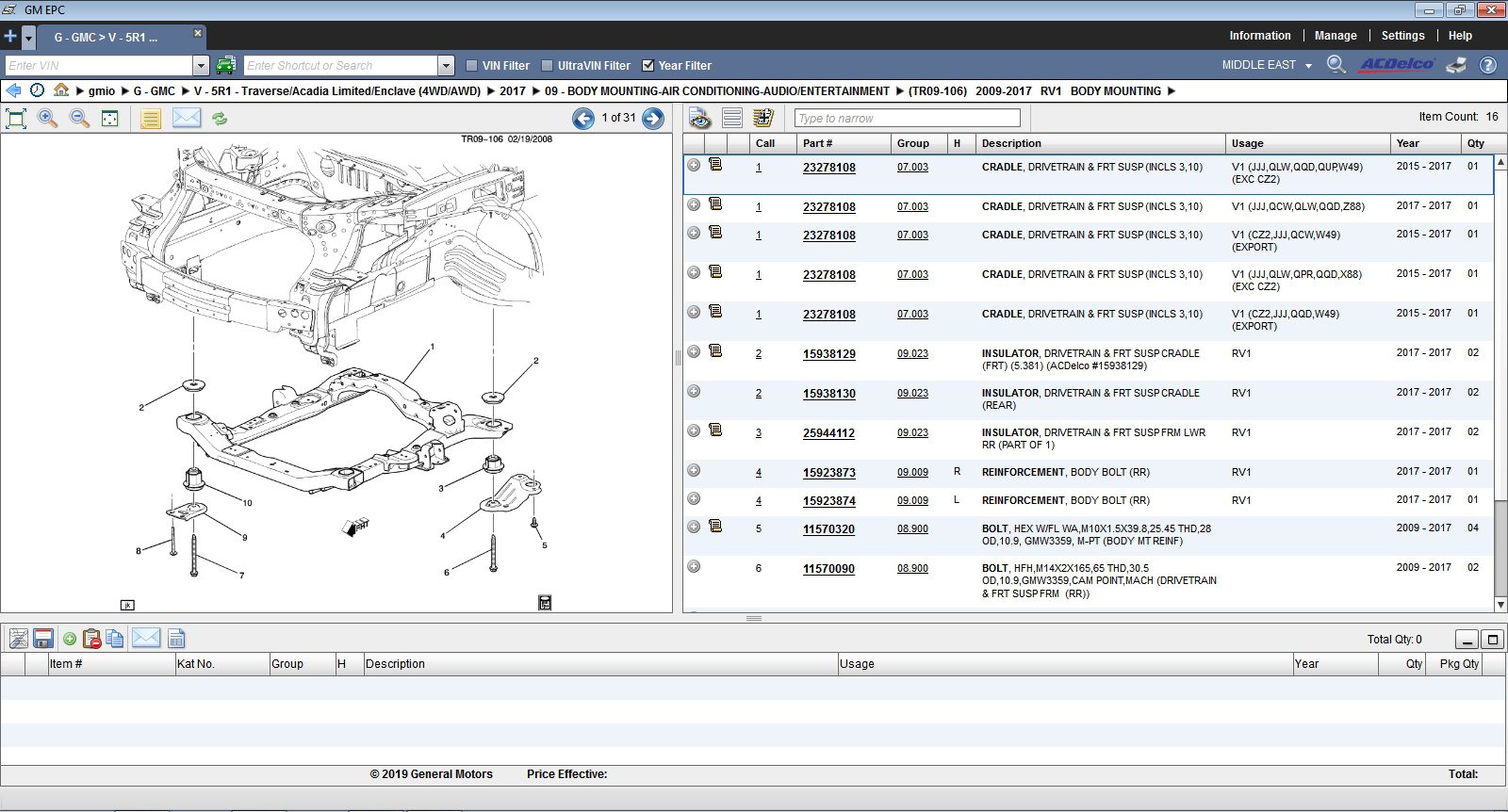Click group link 09.009 for part 15923873
The width and height of the screenshot is (1508, 812).
pyautogui.click(x=912, y=473)
